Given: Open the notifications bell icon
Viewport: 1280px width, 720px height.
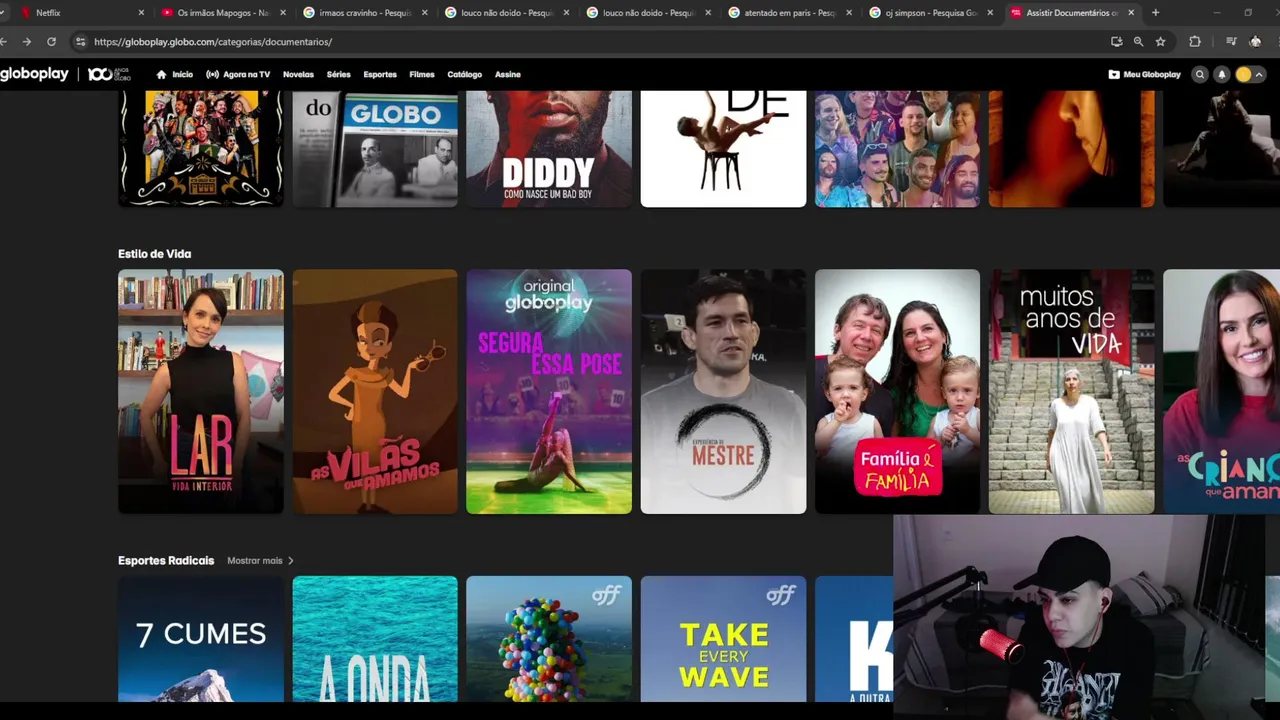Looking at the screenshot, I should (1222, 74).
